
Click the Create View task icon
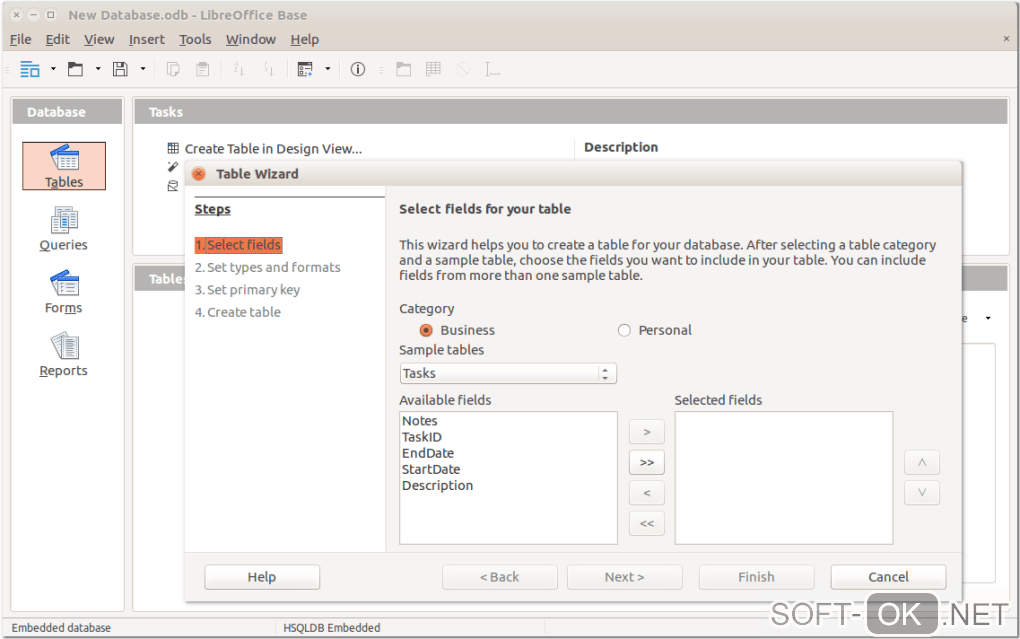[172, 185]
